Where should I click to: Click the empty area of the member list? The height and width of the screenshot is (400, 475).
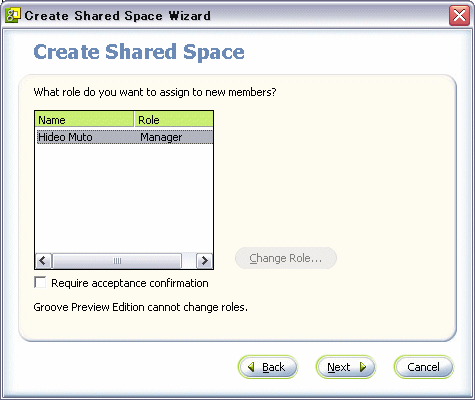pyautogui.click(x=124, y=198)
